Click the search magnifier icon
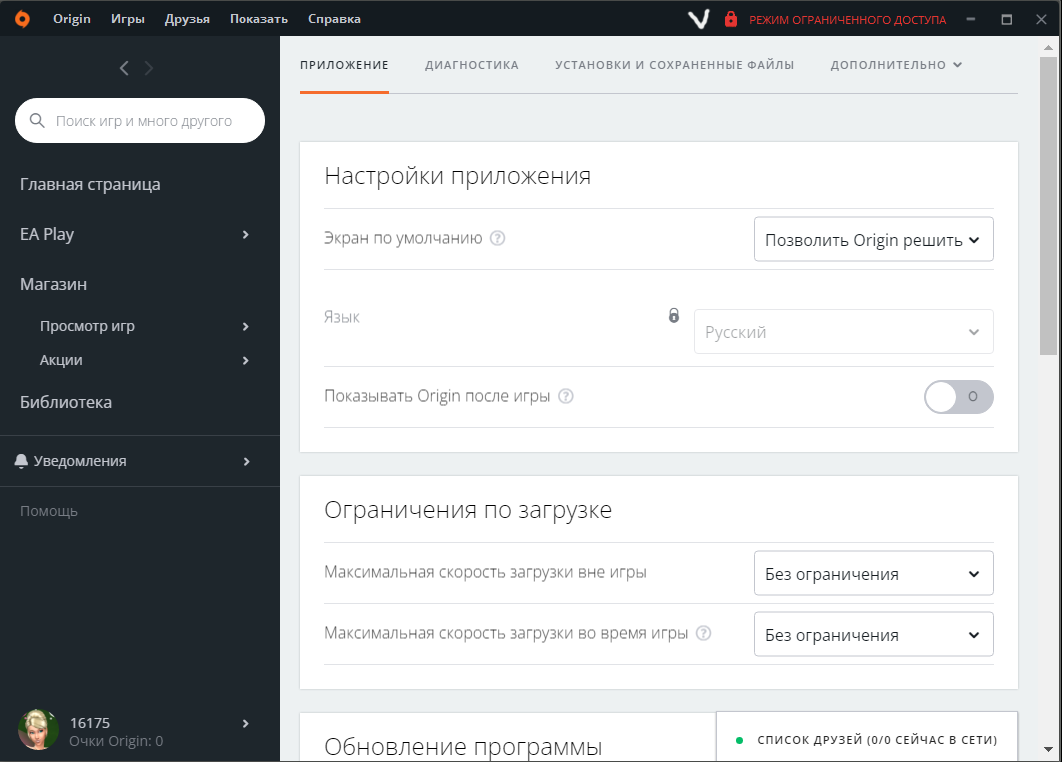Screen dimensions: 1062x762 click(x=37, y=121)
